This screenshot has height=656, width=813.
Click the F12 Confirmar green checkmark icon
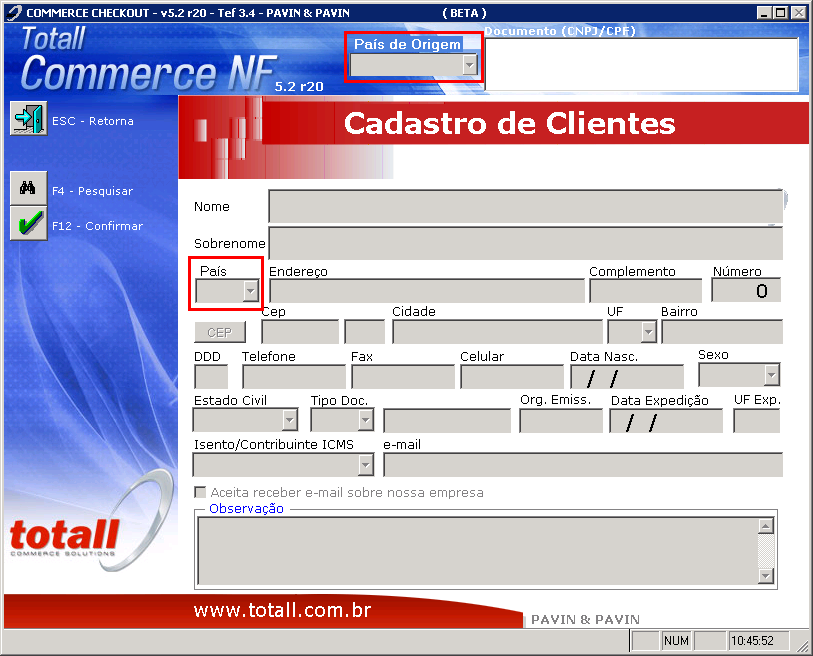[x=29, y=224]
